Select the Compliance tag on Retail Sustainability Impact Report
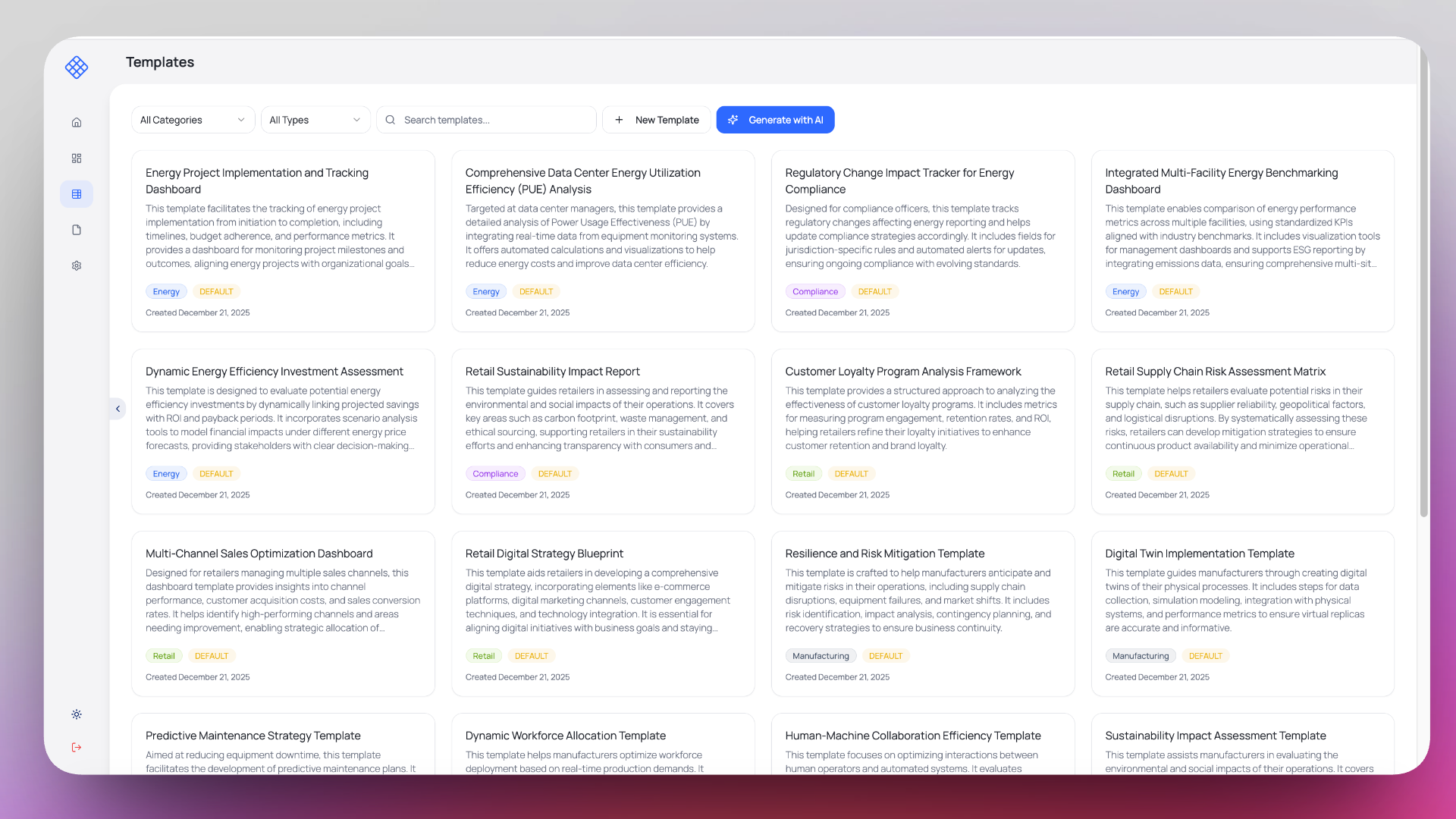The image size is (1456, 819). pos(495,473)
